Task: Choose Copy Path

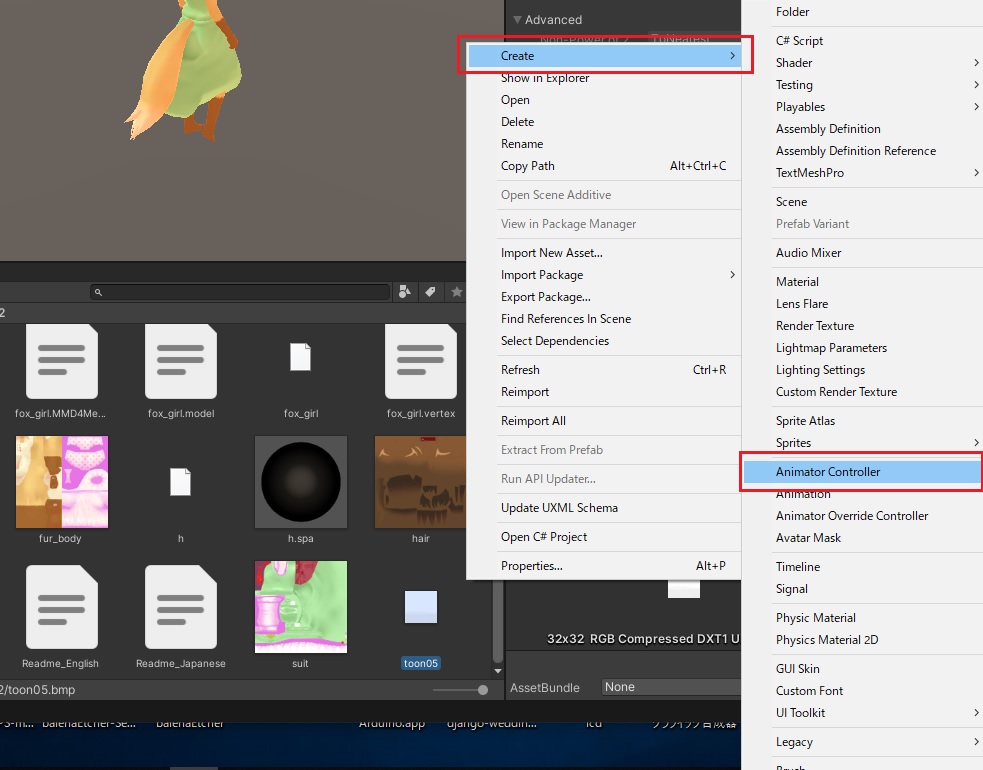Action: coord(604,166)
